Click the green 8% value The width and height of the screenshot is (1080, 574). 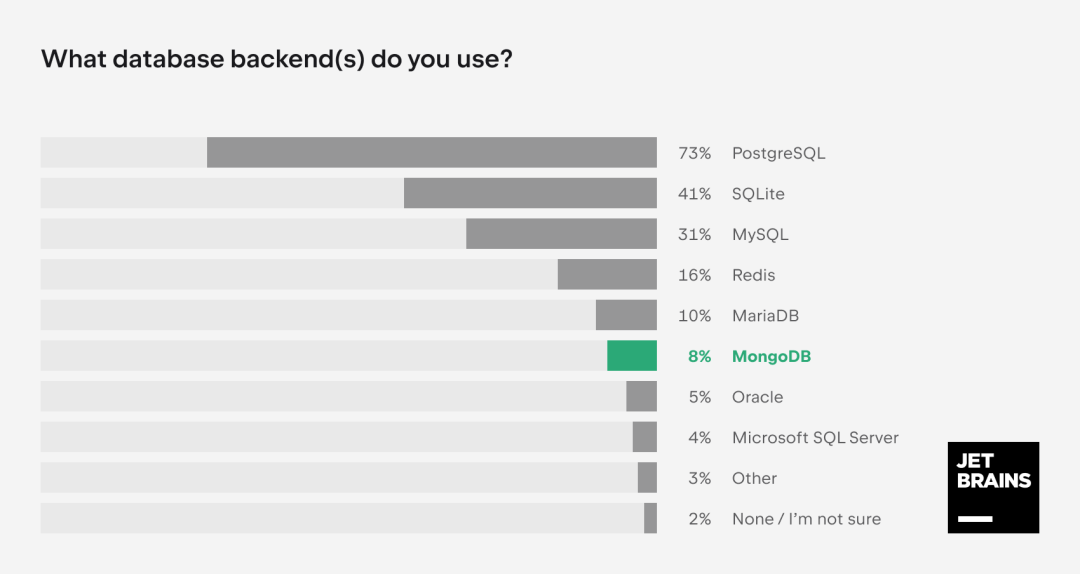[x=700, y=356]
